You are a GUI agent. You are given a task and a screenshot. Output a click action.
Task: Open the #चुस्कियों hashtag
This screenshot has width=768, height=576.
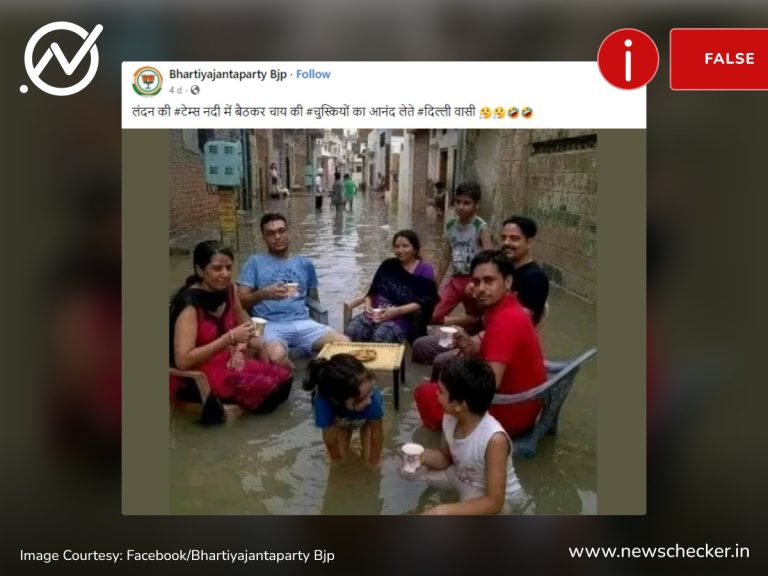pos(328,112)
